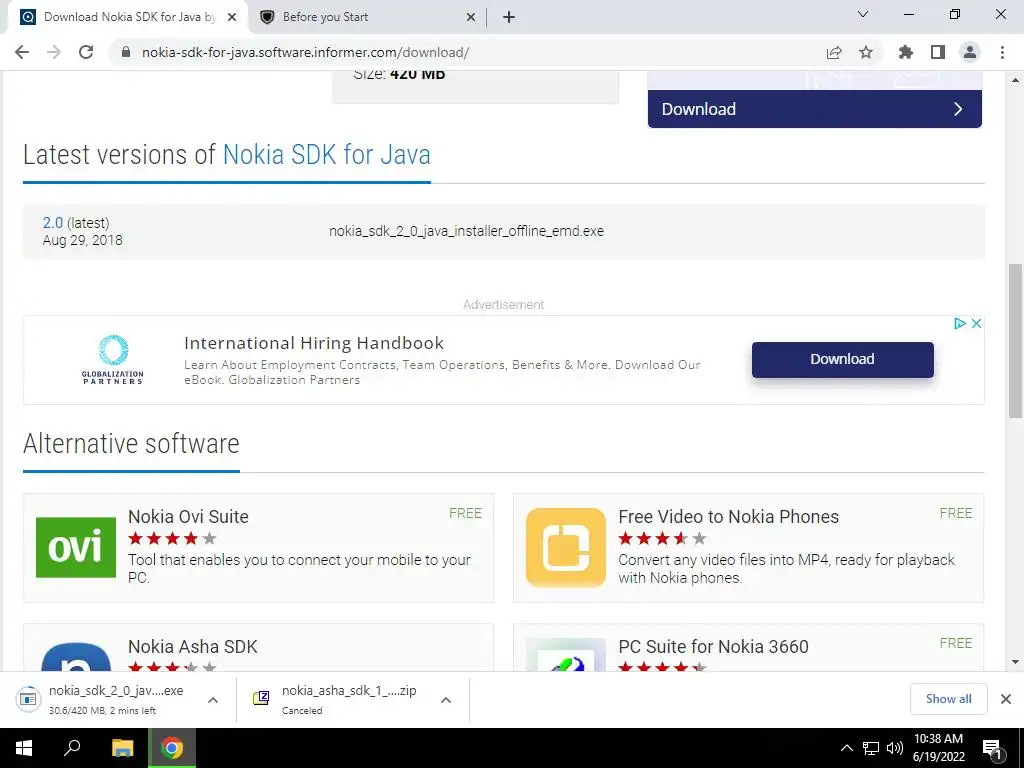Viewport: 1024px width, 768px height.
Task: Open version 2.0 link
Action: pos(53,223)
